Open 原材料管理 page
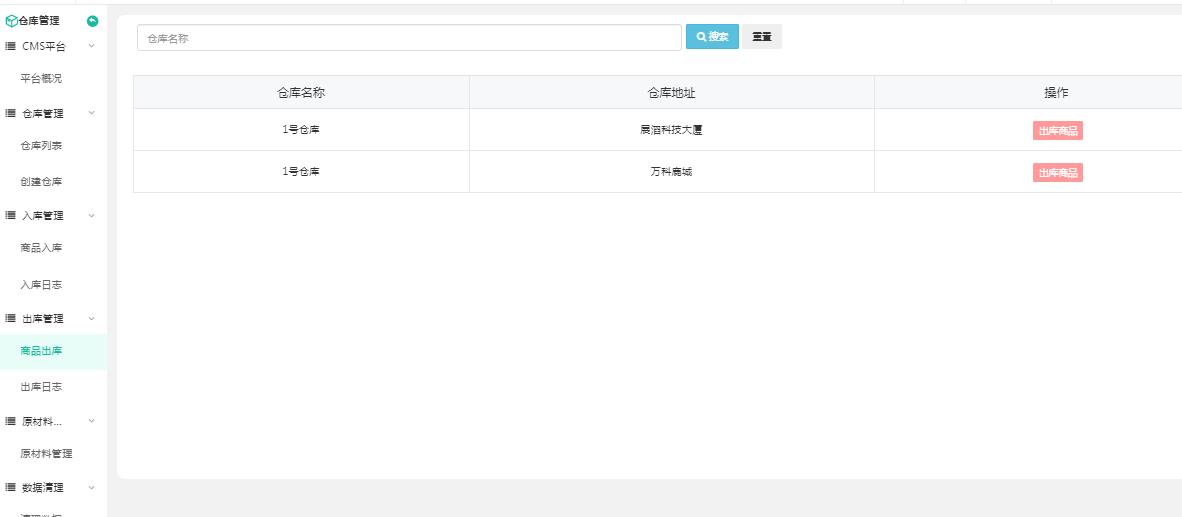This screenshot has width=1182, height=517. (x=47, y=454)
